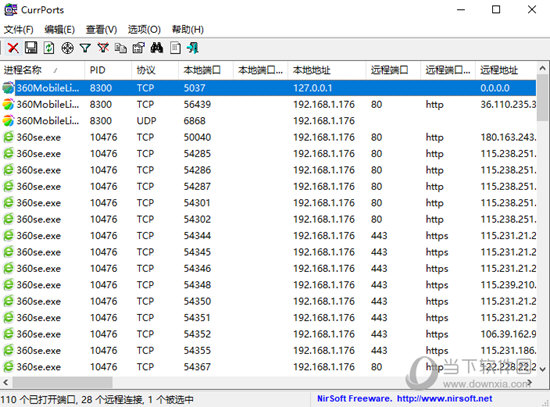This screenshot has width=550, height=407.
Task: Sort by the 远程端口 column header
Action: (x=393, y=70)
